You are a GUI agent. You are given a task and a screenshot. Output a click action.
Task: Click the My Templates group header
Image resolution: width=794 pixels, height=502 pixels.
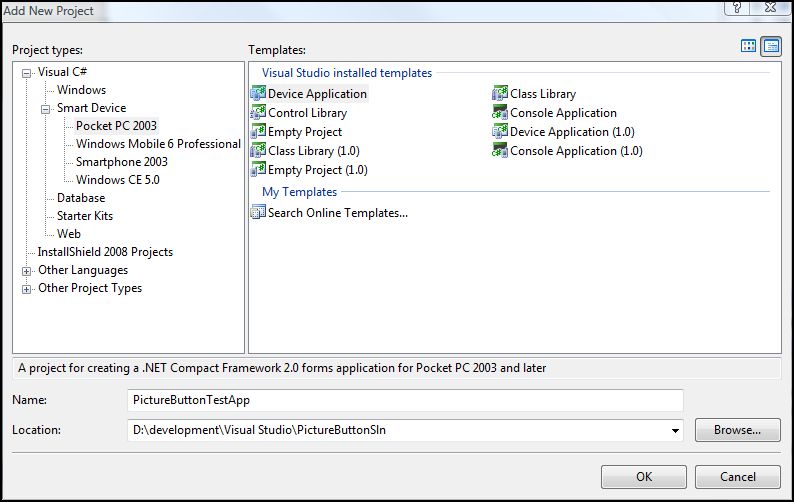pyautogui.click(x=299, y=192)
